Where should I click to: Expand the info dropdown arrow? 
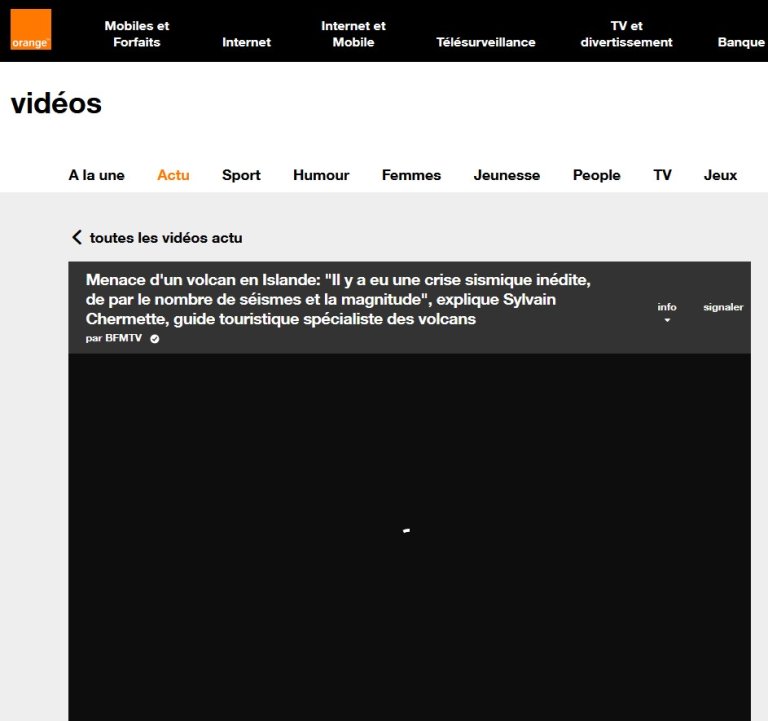(x=667, y=321)
